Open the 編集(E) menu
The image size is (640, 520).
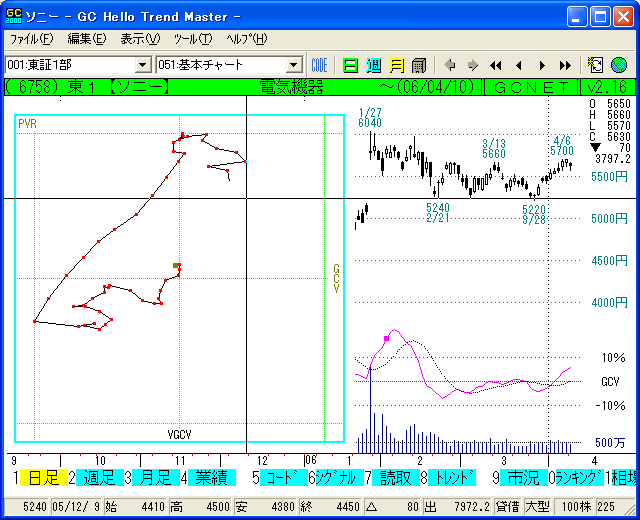(x=87, y=39)
